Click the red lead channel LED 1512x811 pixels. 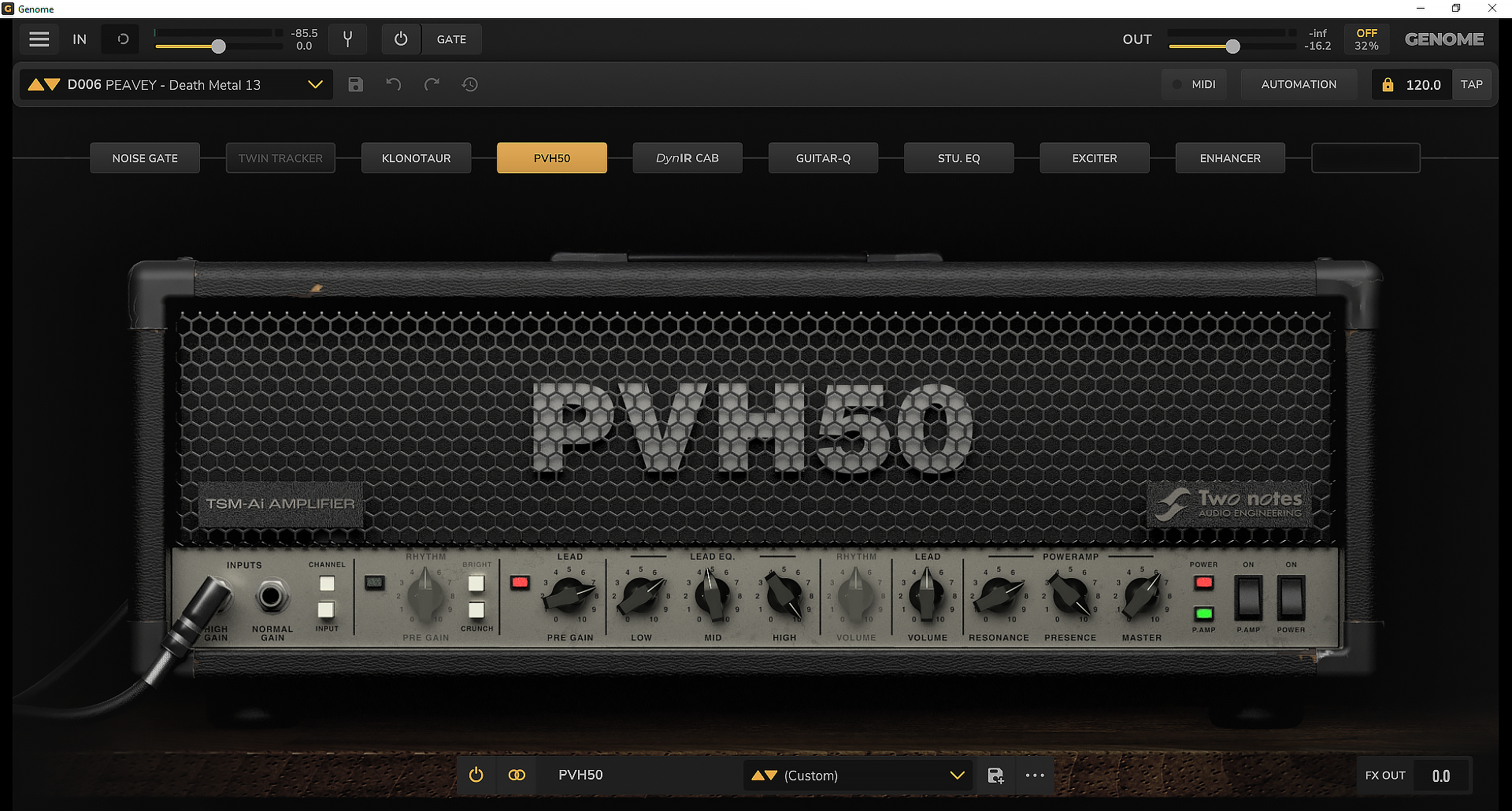[x=520, y=583]
